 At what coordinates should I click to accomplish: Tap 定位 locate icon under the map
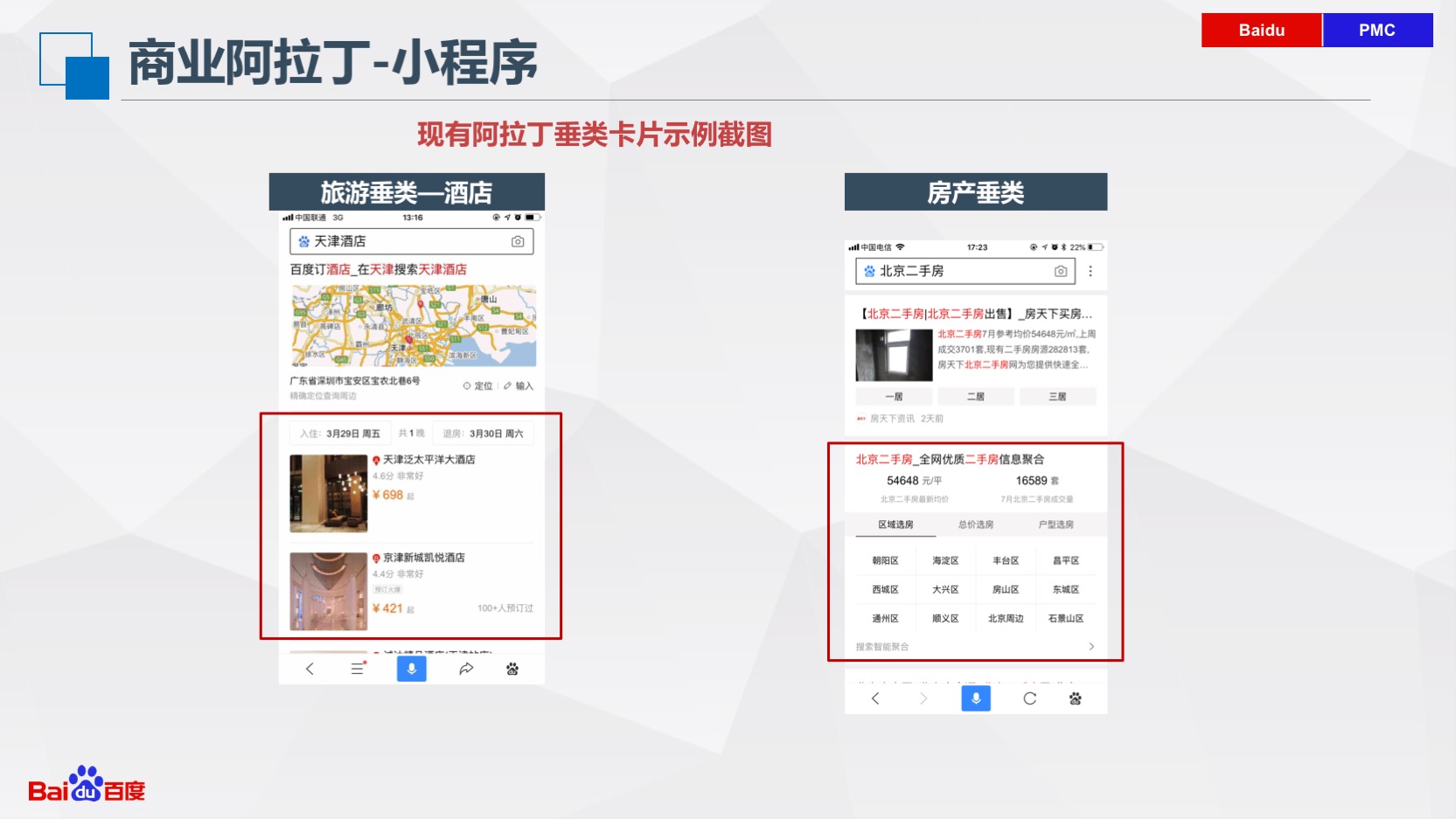coord(467,385)
